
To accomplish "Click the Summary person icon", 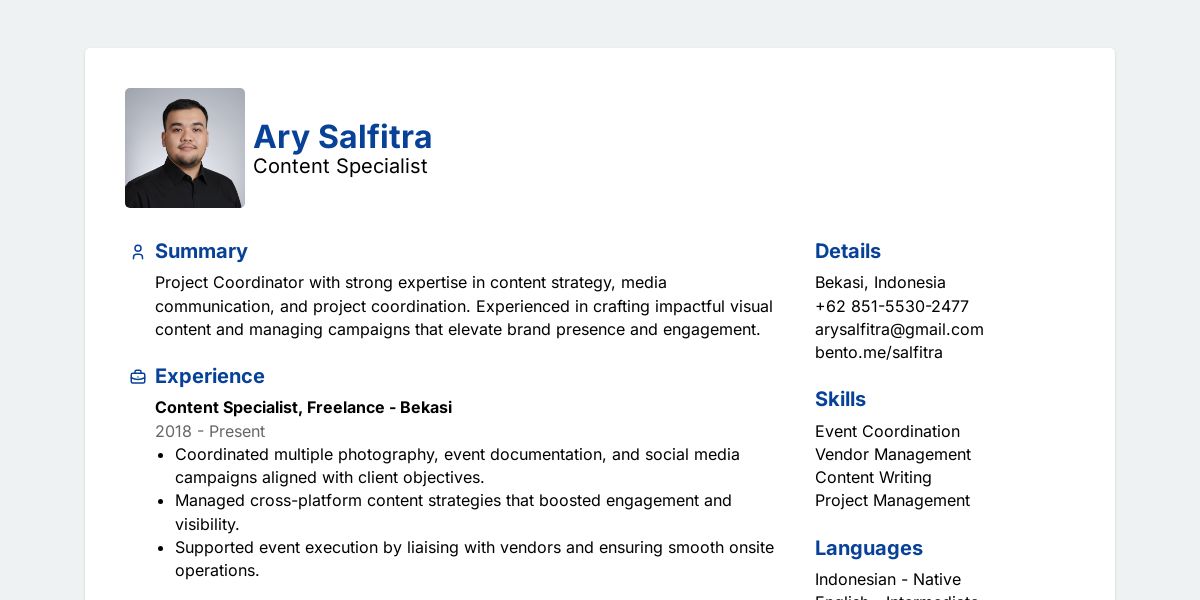I will (138, 252).
